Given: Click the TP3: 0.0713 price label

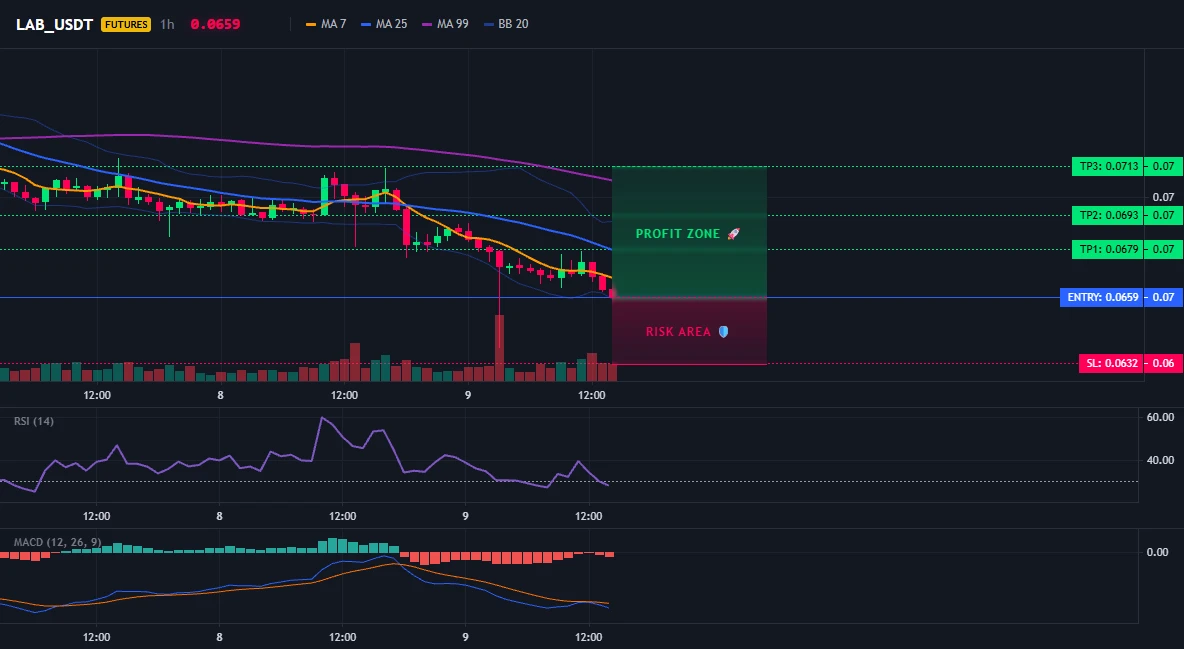Looking at the screenshot, I should click(x=1109, y=166).
